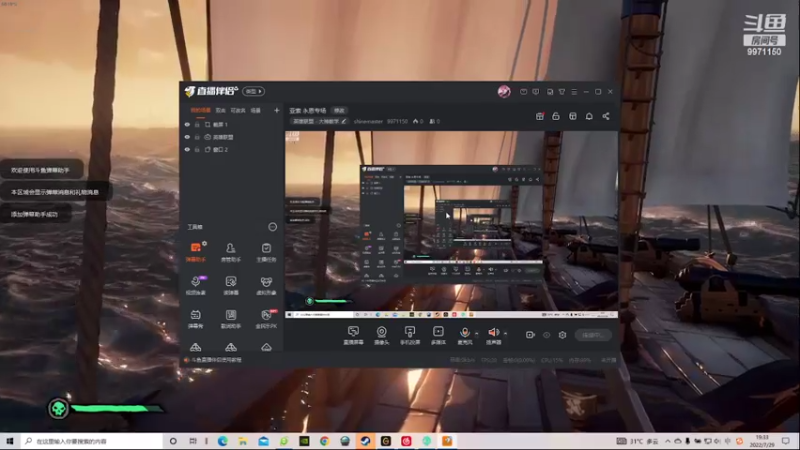Image resolution: width=800 pixels, height=450 pixels.
Task: Add a new scene with plus icon
Action: [x=277, y=110]
